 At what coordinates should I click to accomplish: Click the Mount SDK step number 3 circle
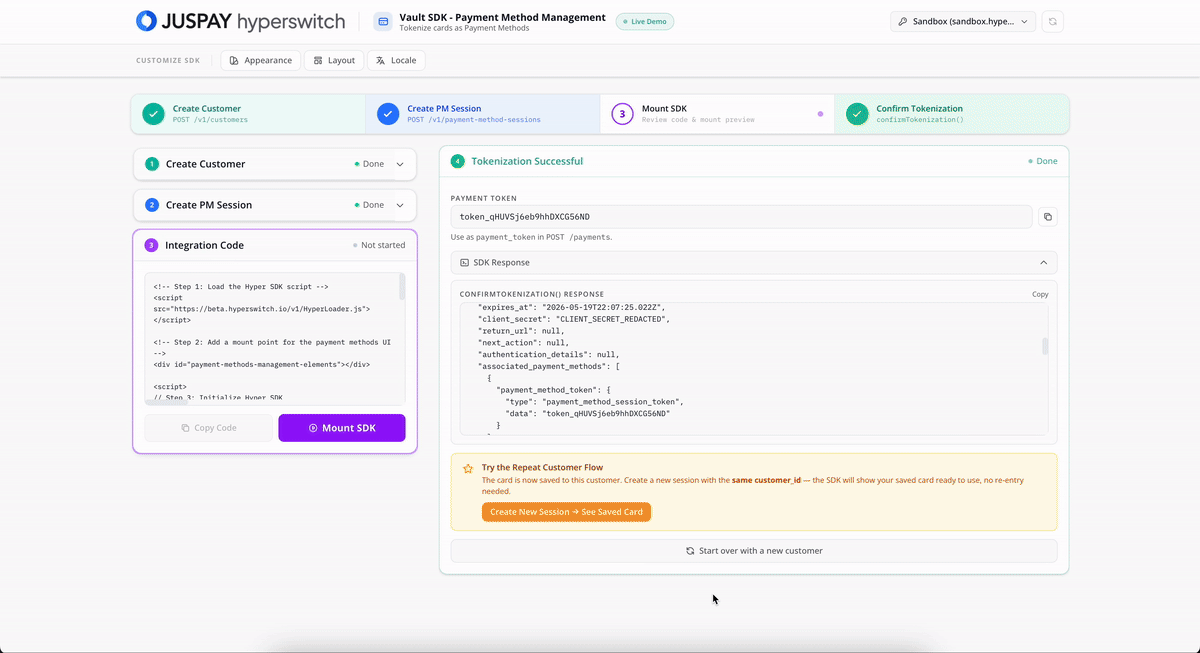(x=622, y=114)
